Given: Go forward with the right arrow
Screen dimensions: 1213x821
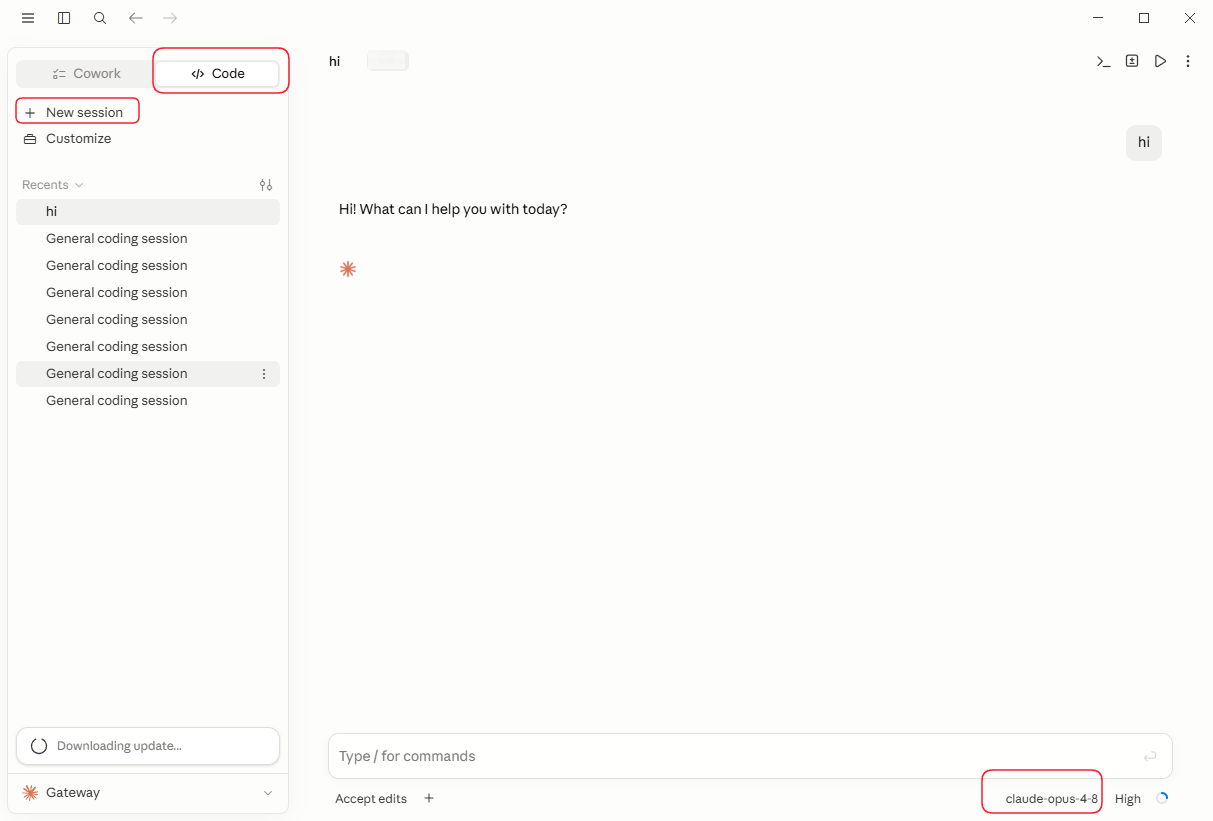Looking at the screenshot, I should point(170,18).
